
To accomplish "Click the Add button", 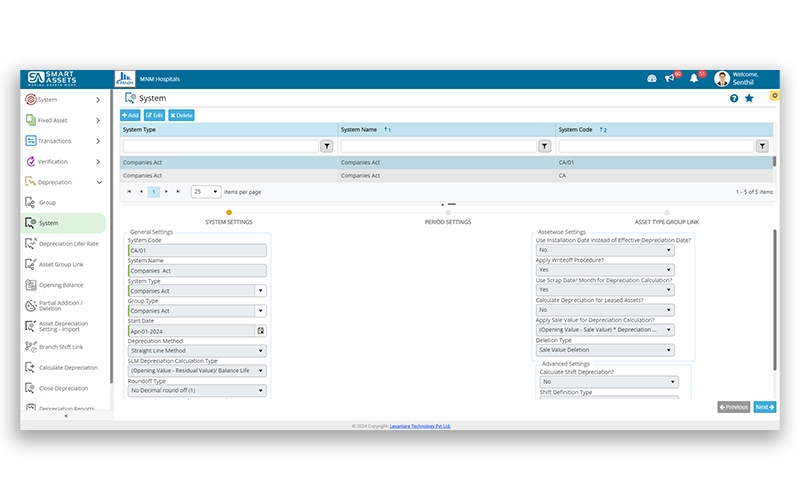I will pyautogui.click(x=130, y=115).
